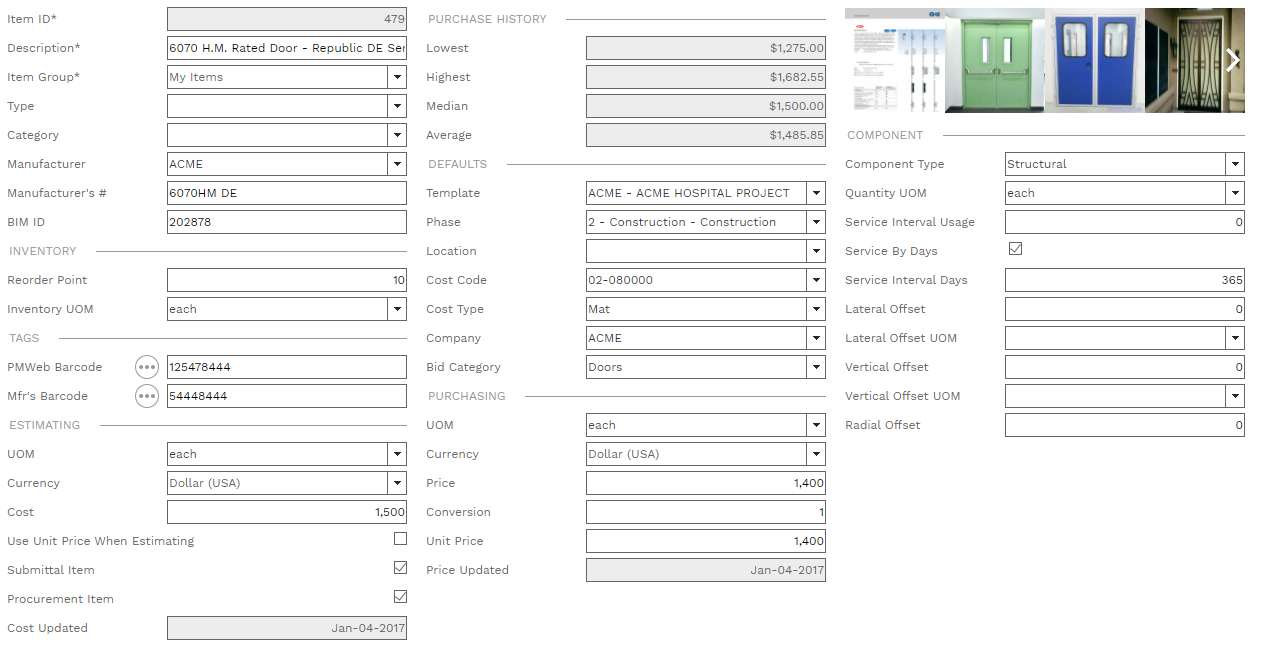Open the Item Group dropdown
The image size is (1268, 654).
(397, 76)
